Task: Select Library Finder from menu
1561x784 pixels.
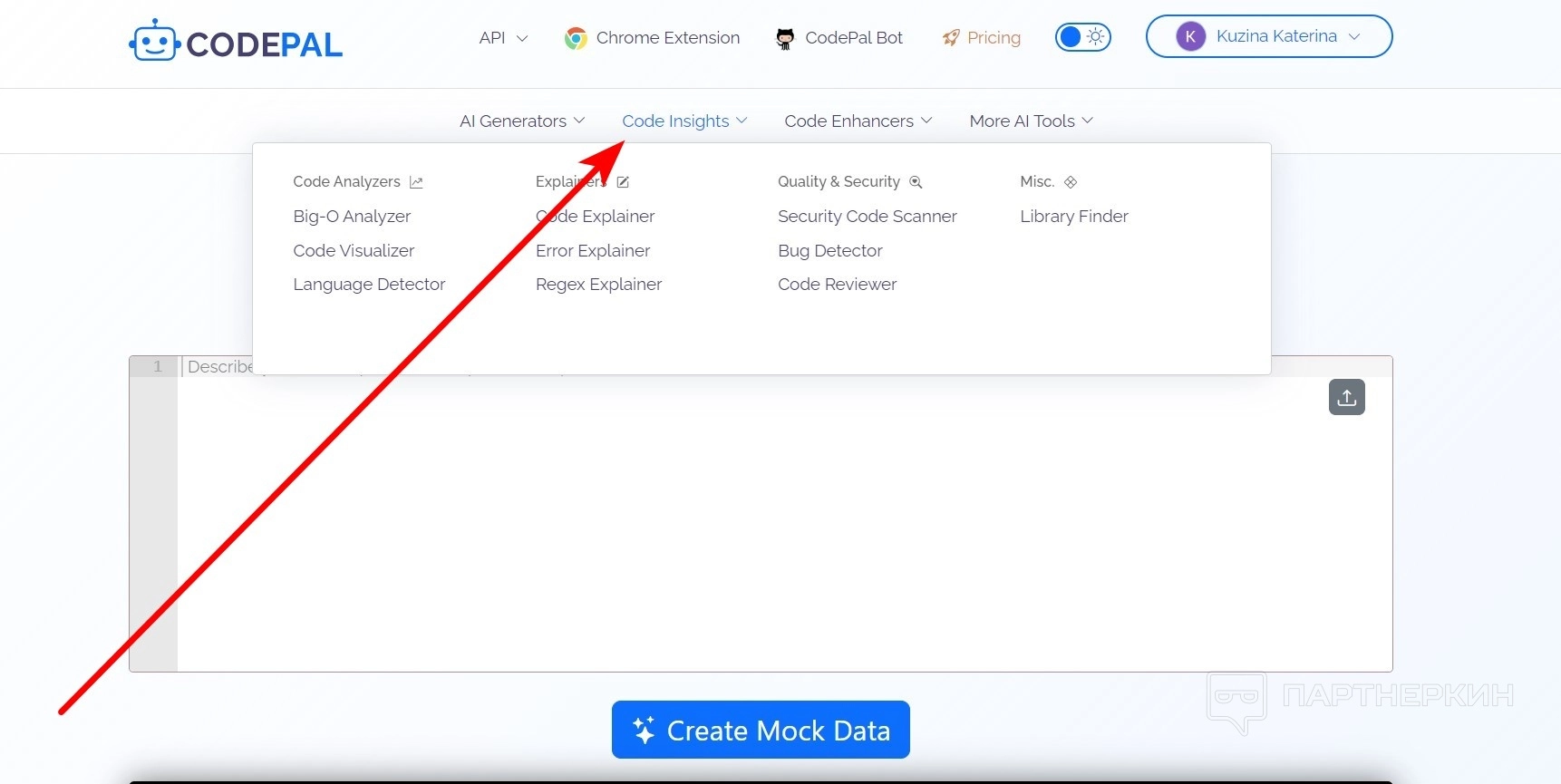Action: click(x=1074, y=217)
